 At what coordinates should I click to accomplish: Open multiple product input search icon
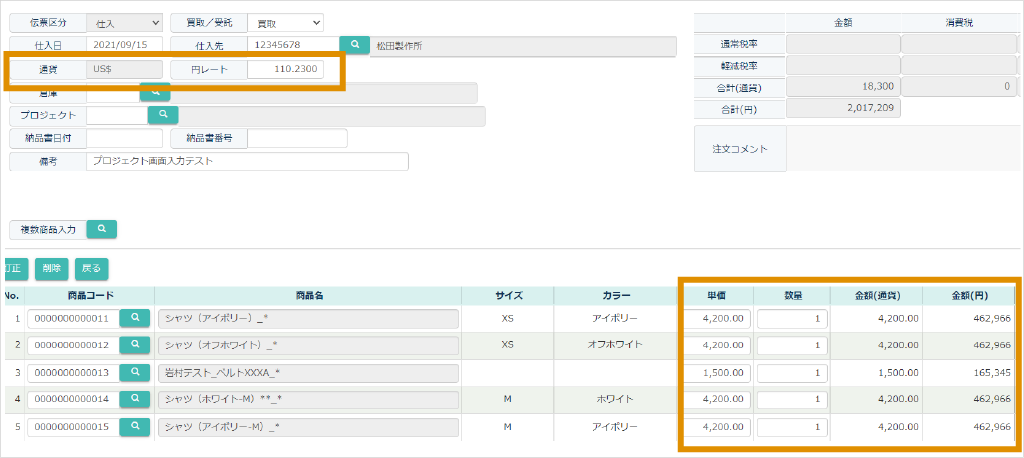[102, 229]
